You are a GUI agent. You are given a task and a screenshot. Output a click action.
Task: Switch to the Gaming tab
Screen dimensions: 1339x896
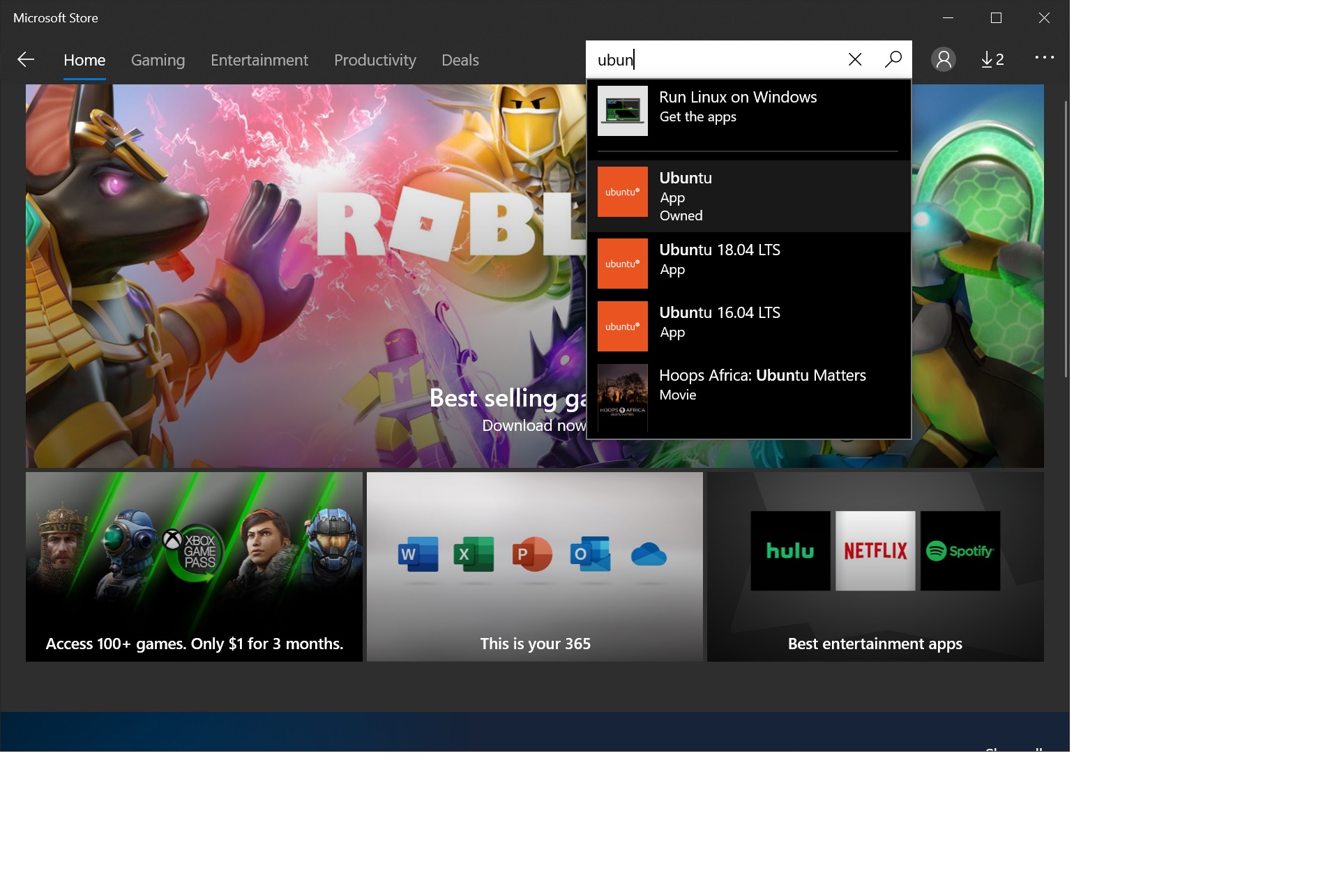click(x=158, y=60)
